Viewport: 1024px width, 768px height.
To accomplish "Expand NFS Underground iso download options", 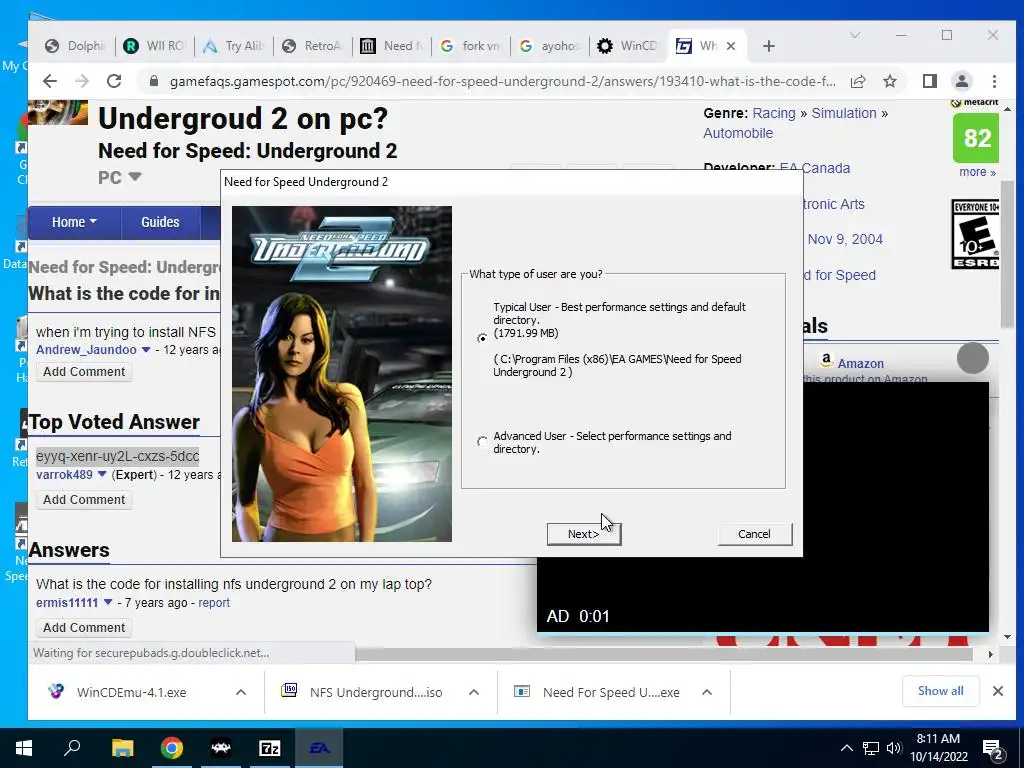I will (474, 692).
